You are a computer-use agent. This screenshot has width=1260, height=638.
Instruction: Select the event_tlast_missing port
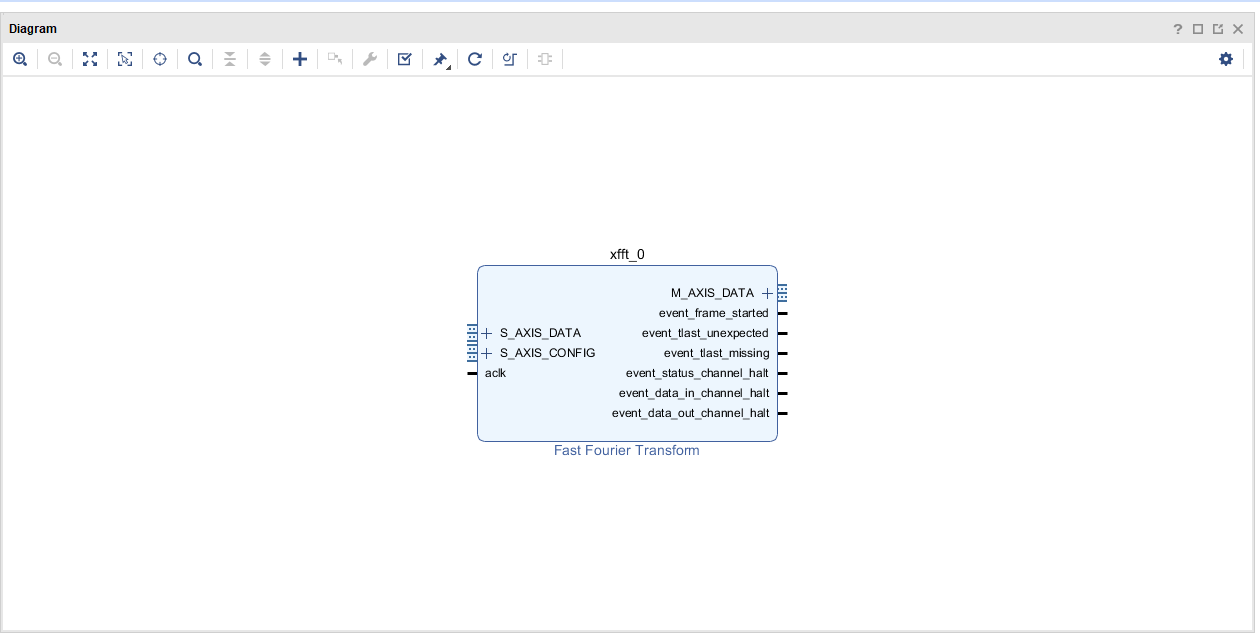click(x=717, y=353)
